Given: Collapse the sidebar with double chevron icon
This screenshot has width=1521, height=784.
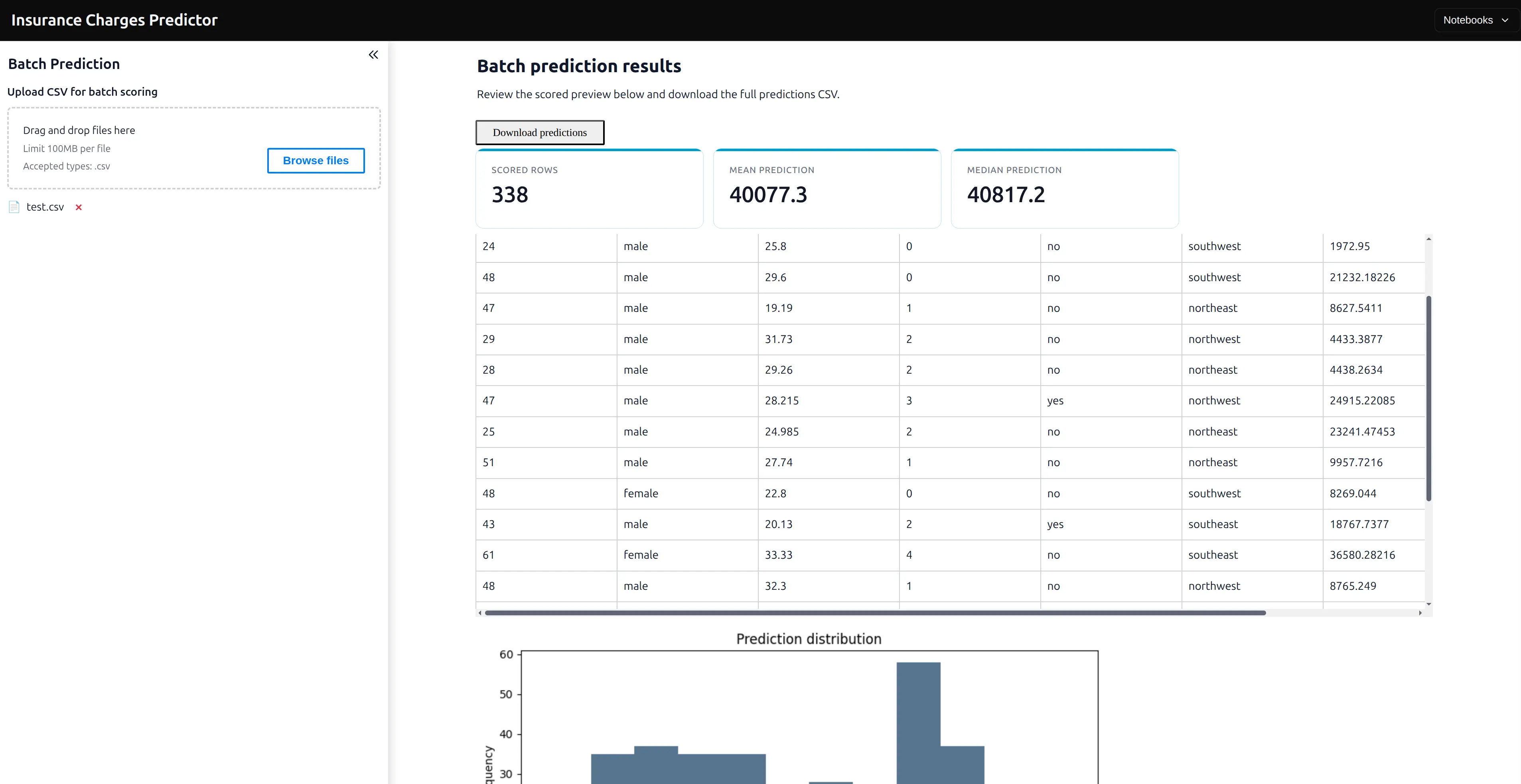Looking at the screenshot, I should click(373, 55).
